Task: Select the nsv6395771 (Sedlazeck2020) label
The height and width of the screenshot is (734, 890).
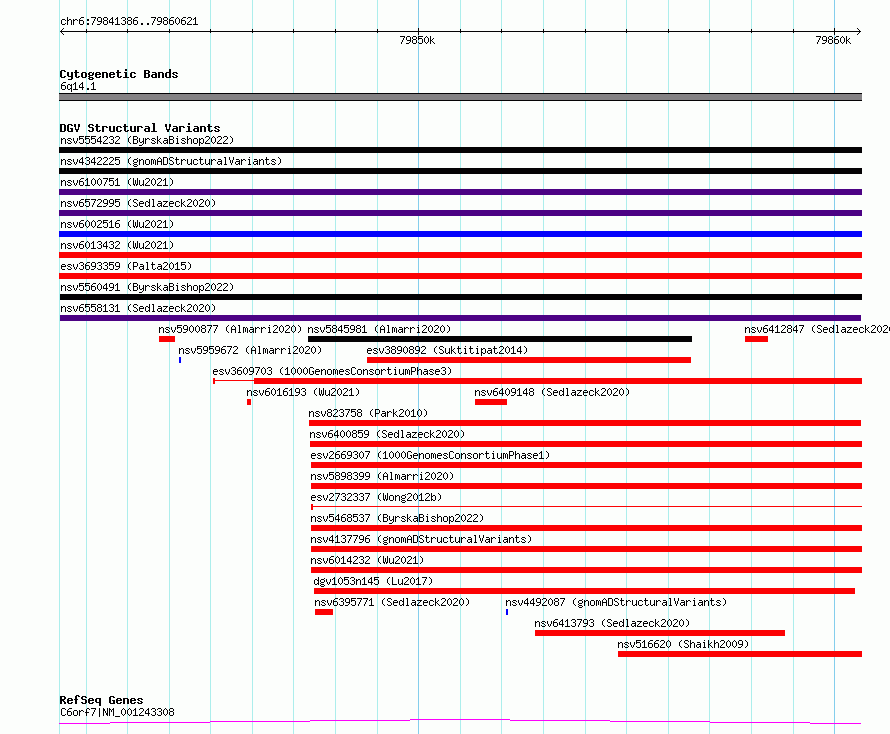Action: [392, 602]
